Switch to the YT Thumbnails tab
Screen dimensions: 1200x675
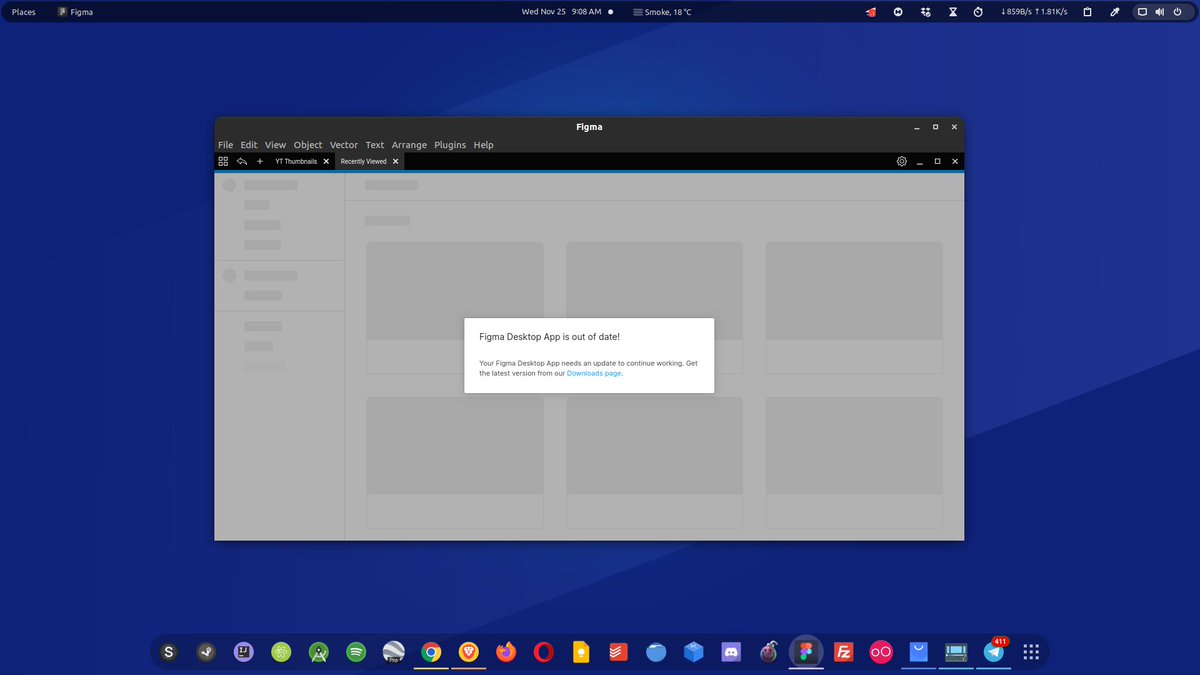[297, 161]
